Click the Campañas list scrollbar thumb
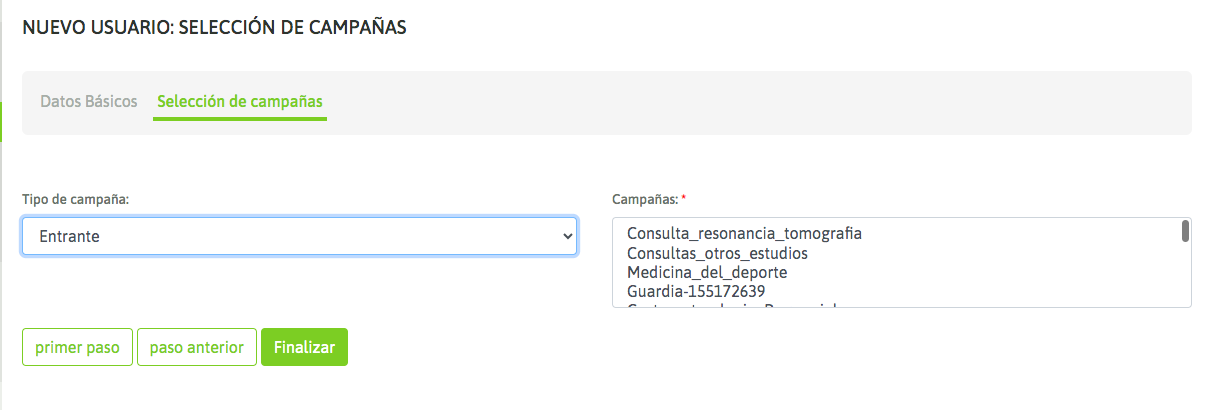The image size is (1208, 410). 1185,231
